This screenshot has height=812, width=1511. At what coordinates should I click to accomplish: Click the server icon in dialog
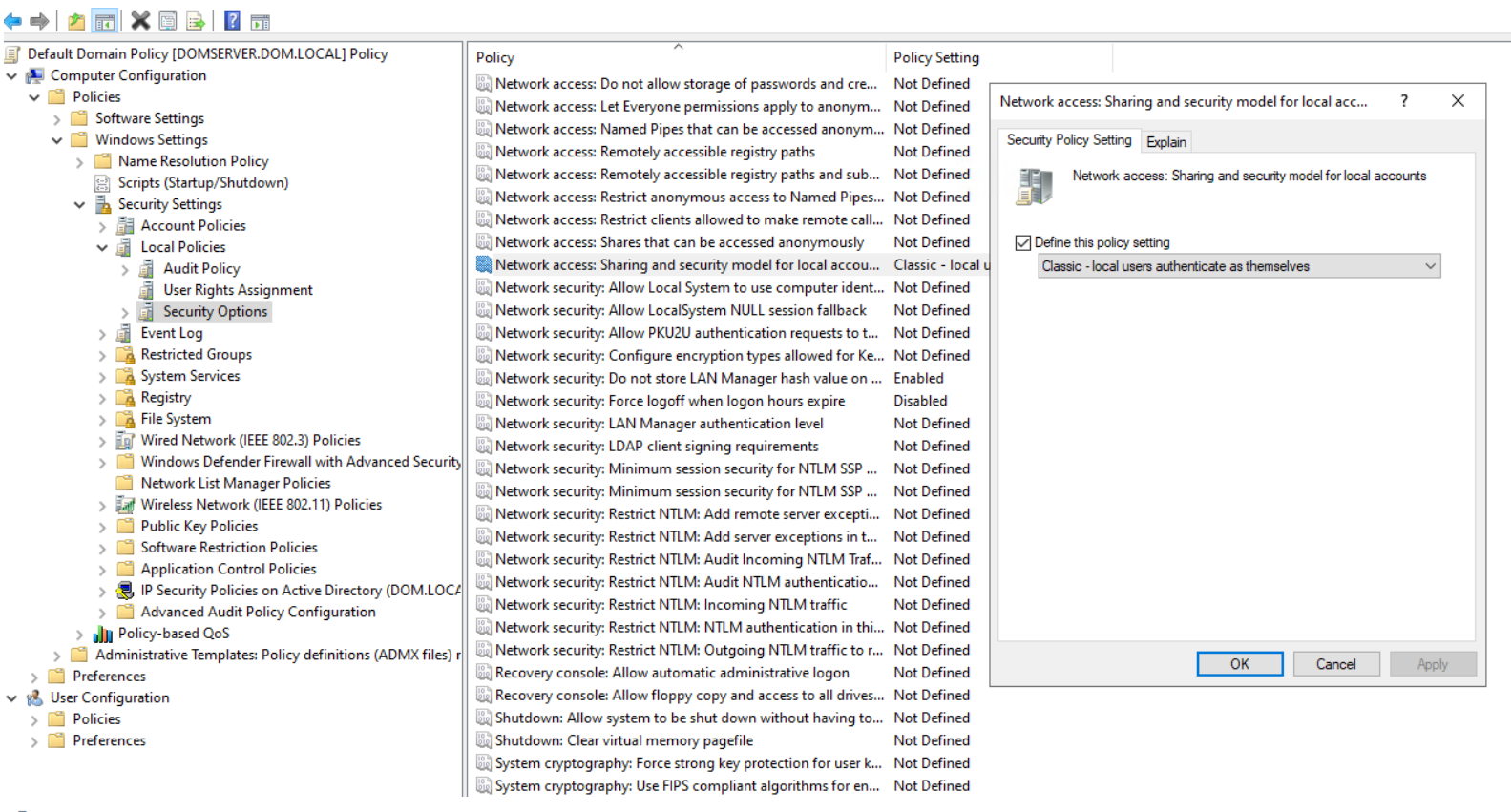click(x=1035, y=186)
